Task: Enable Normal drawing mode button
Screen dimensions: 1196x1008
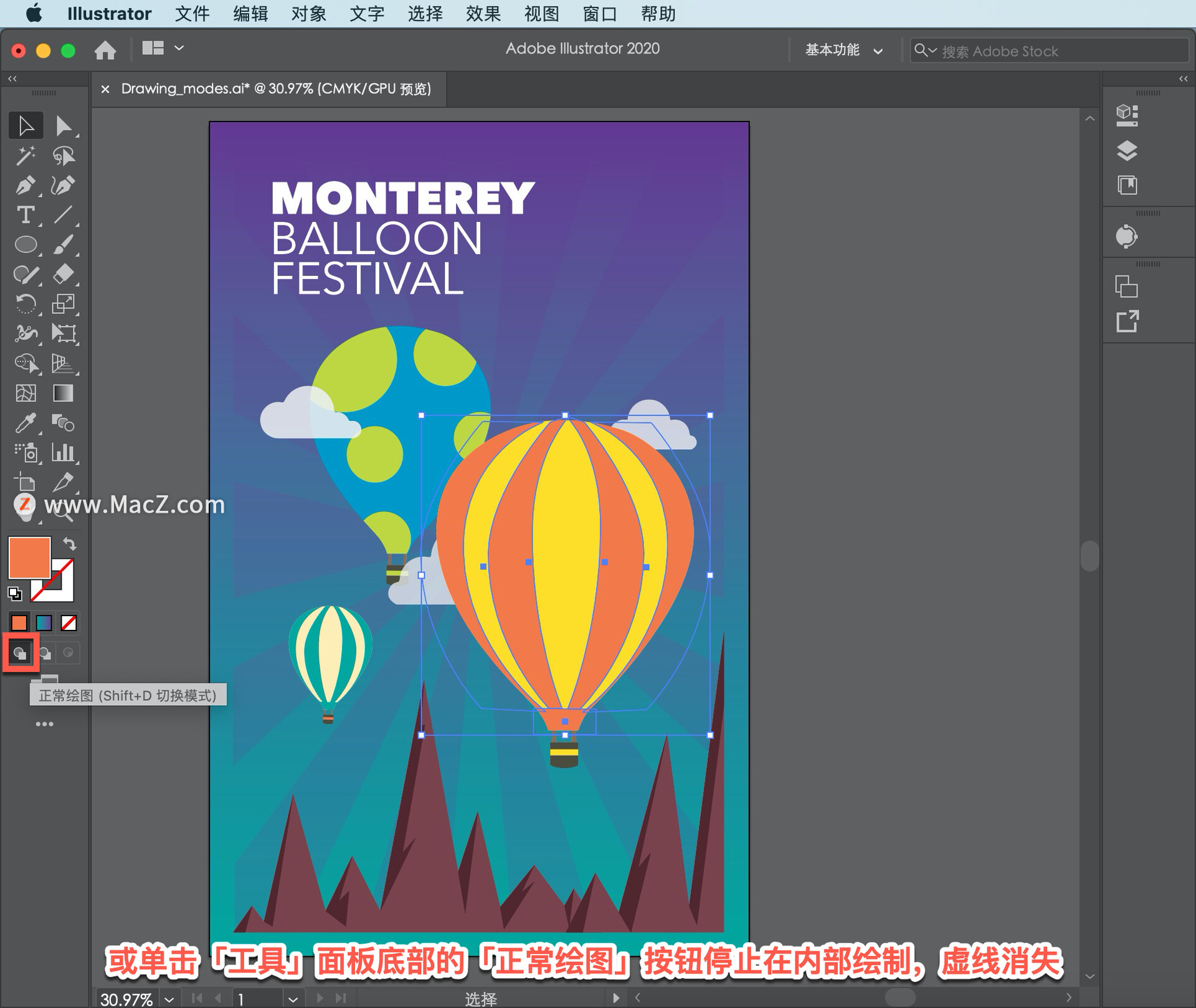Action: 20,653
